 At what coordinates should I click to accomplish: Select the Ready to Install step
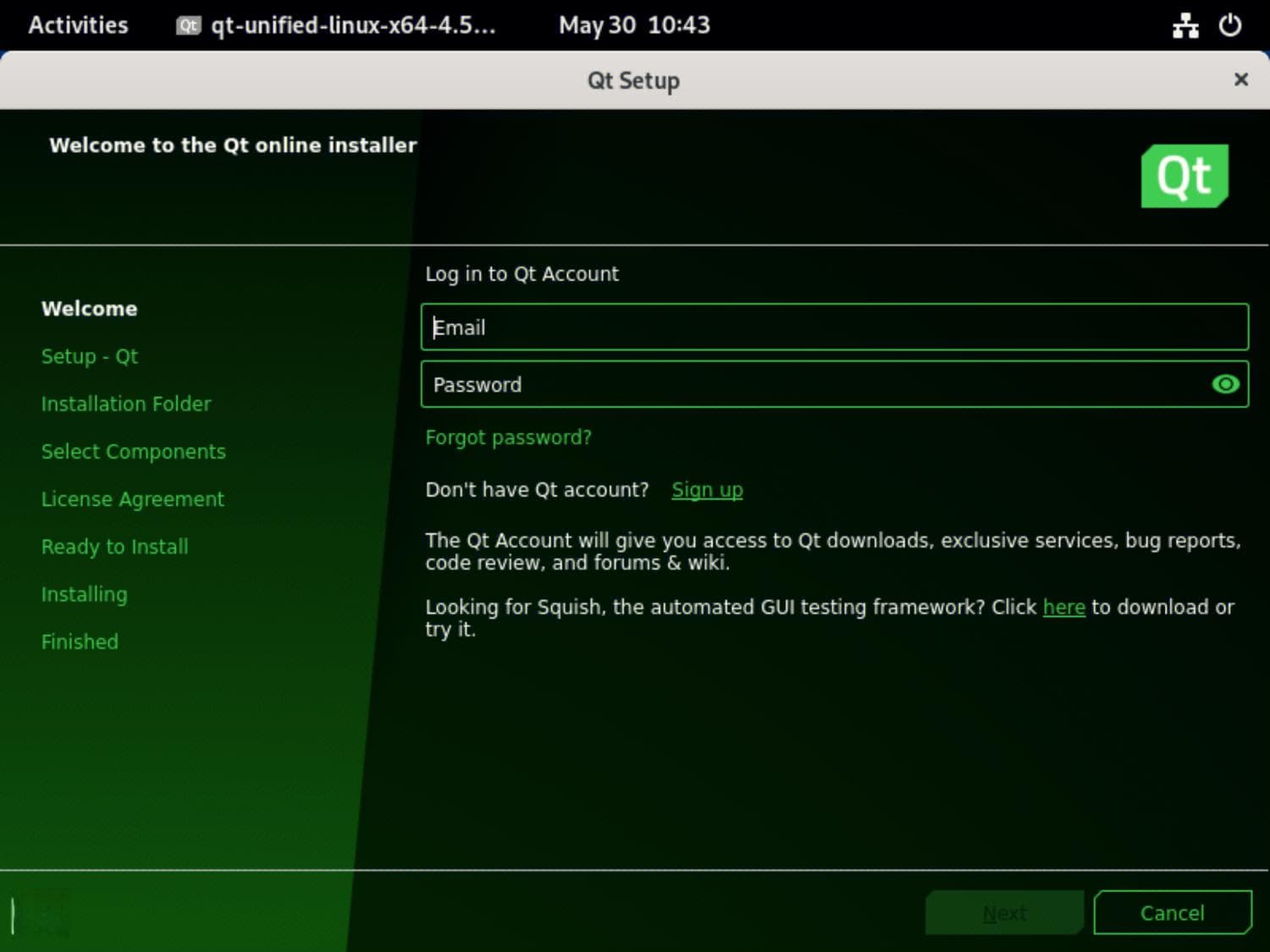click(x=115, y=547)
